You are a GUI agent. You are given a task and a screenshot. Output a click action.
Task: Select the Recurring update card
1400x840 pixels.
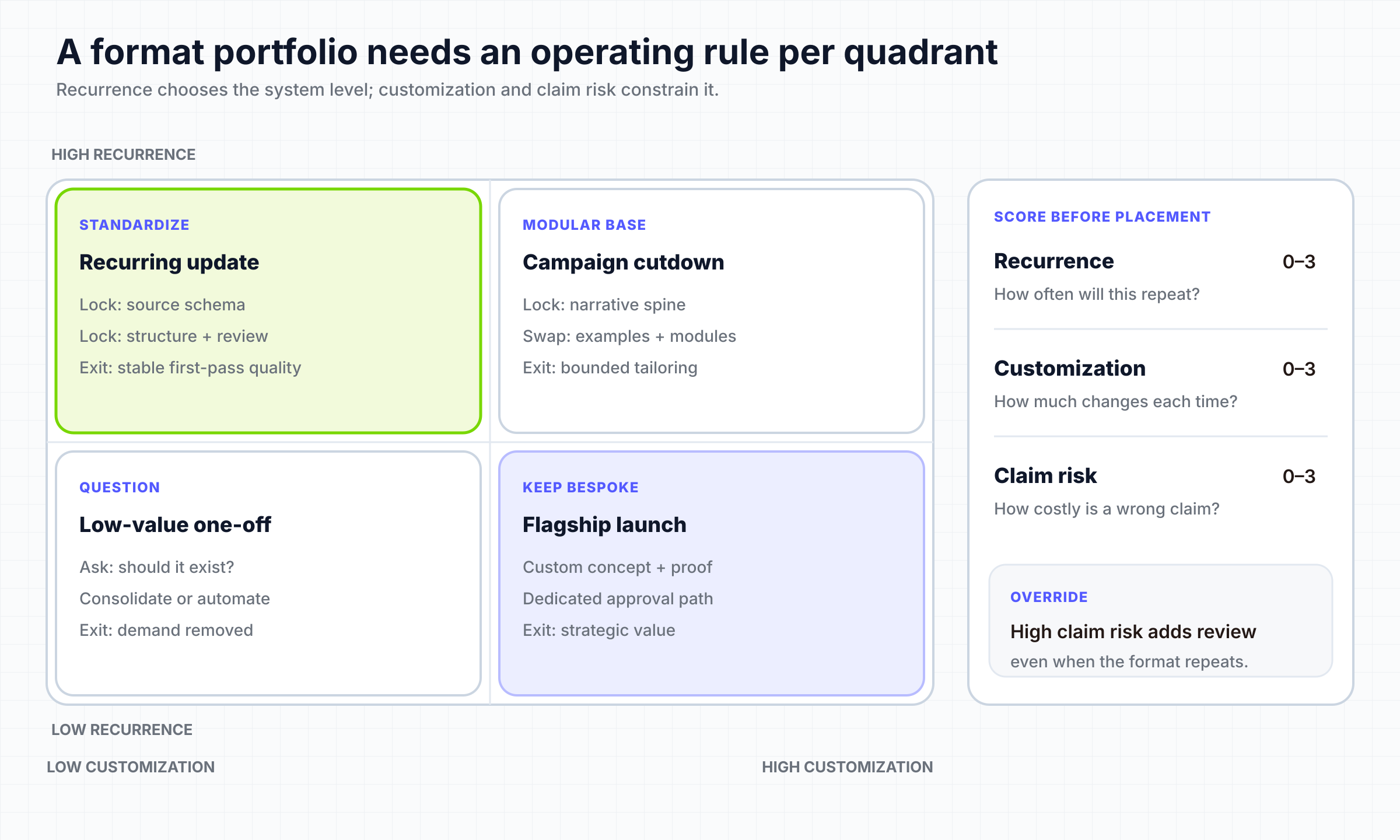(268, 311)
